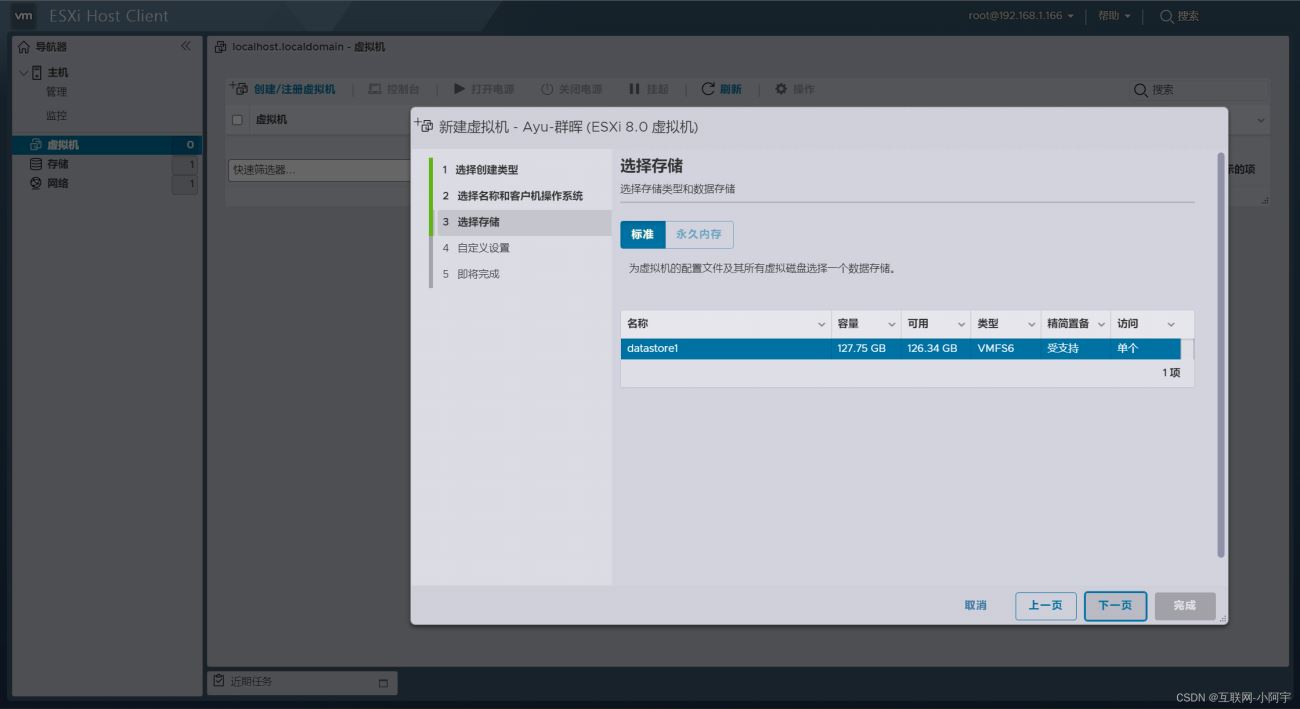Click the Suspend toolbar button
This screenshot has height=709, width=1300.
coord(649,89)
